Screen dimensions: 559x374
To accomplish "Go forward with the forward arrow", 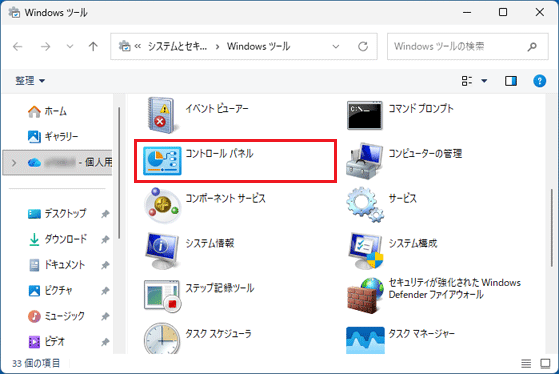I will click(45, 46).
